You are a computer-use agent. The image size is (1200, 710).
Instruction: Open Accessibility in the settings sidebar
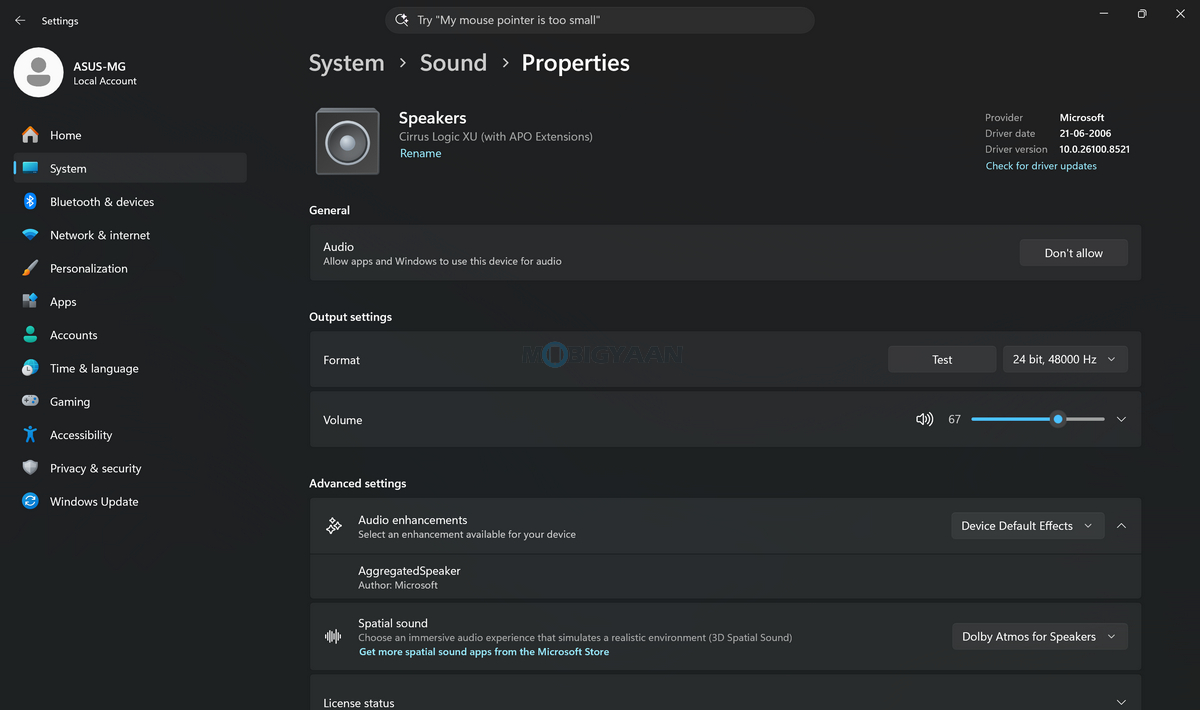coord(130,435)
